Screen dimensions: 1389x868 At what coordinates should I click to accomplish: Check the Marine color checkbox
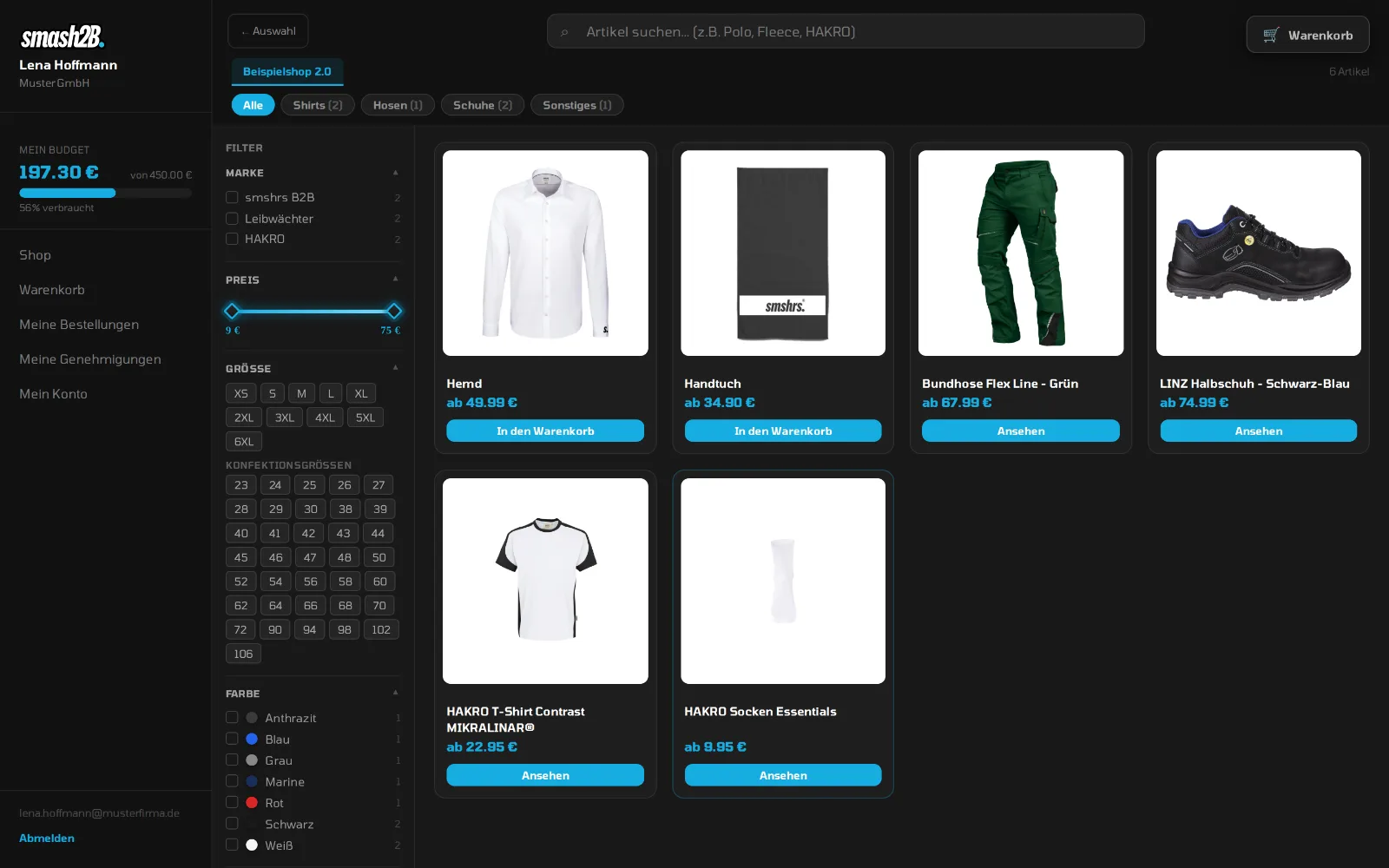(232, 781)
